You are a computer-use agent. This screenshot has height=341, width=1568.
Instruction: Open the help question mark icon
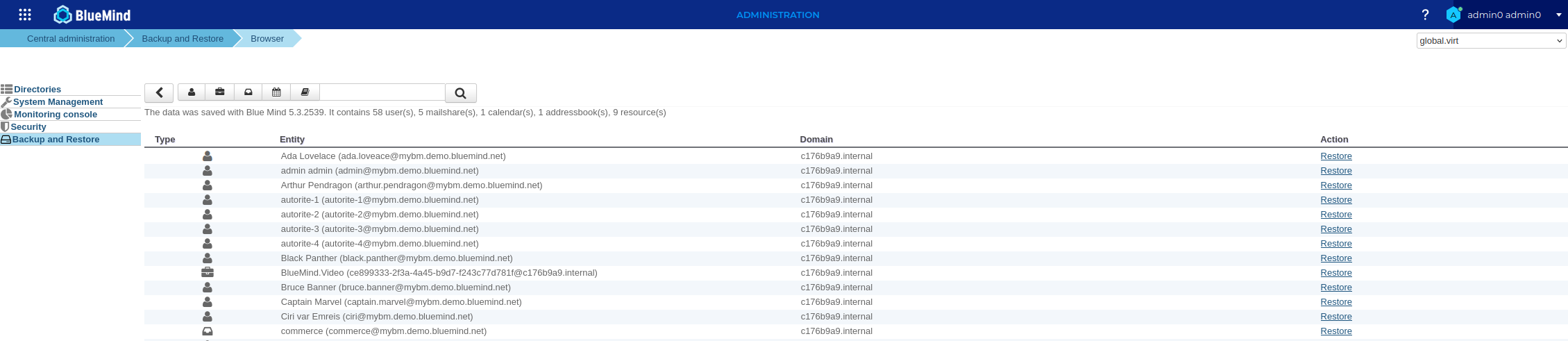point(1425,15)
